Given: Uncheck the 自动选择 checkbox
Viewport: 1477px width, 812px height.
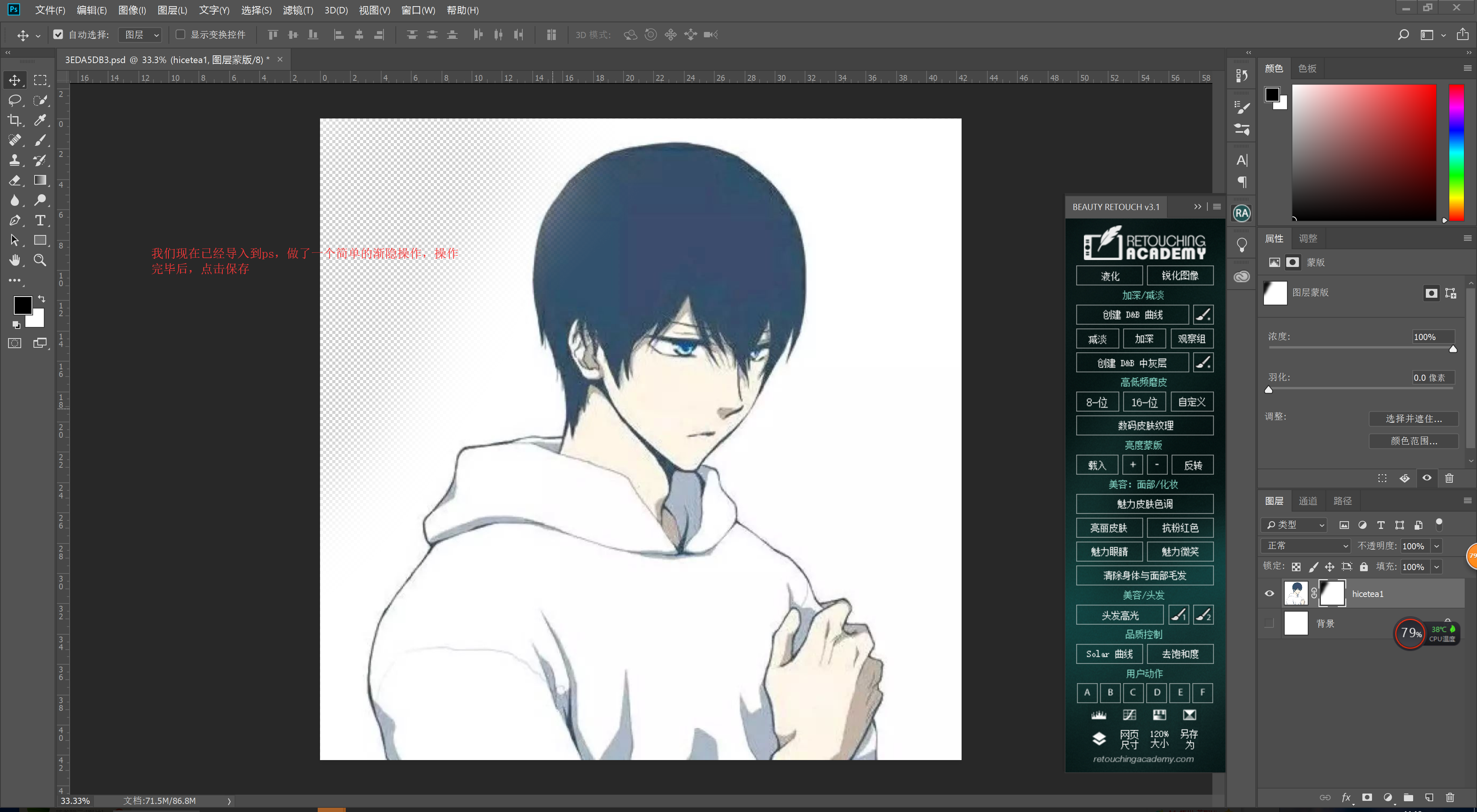Looking at the screenshot, I should (58, 34).
